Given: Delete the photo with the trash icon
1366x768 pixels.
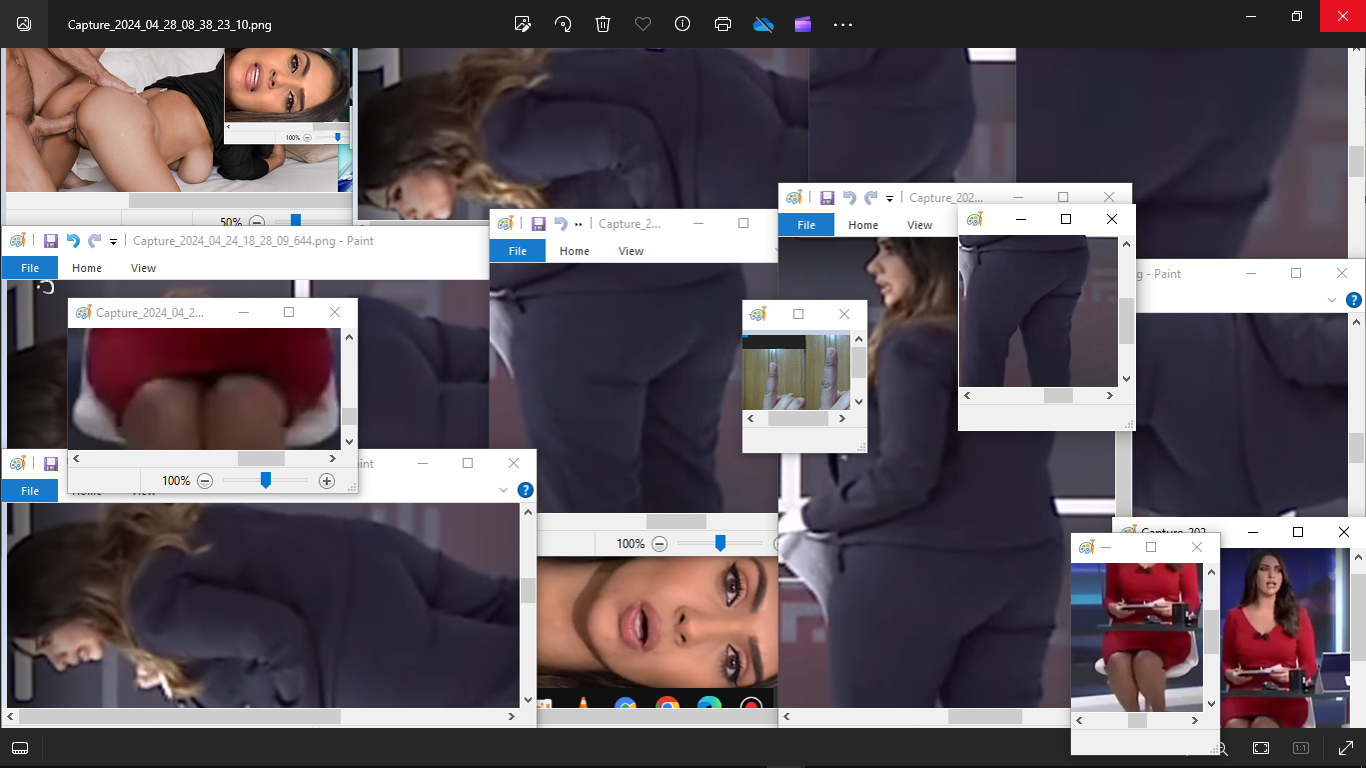Looking at the screenshot, I should (603, 24).
